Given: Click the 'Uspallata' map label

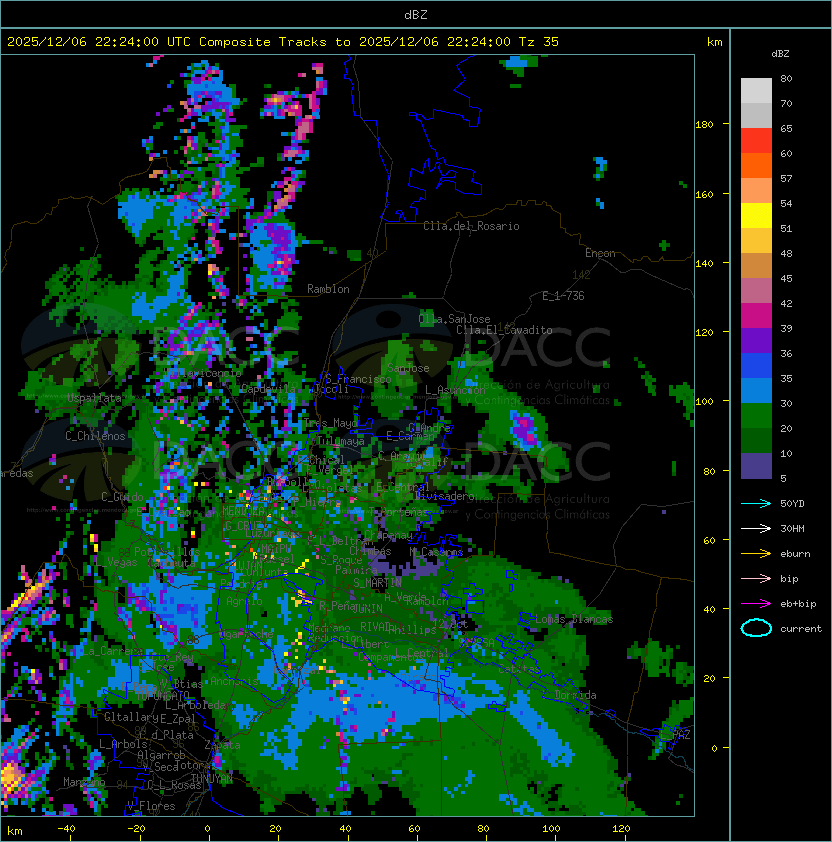Looking at the screenshot, I should pyautogui.click(x=95, y=398).
